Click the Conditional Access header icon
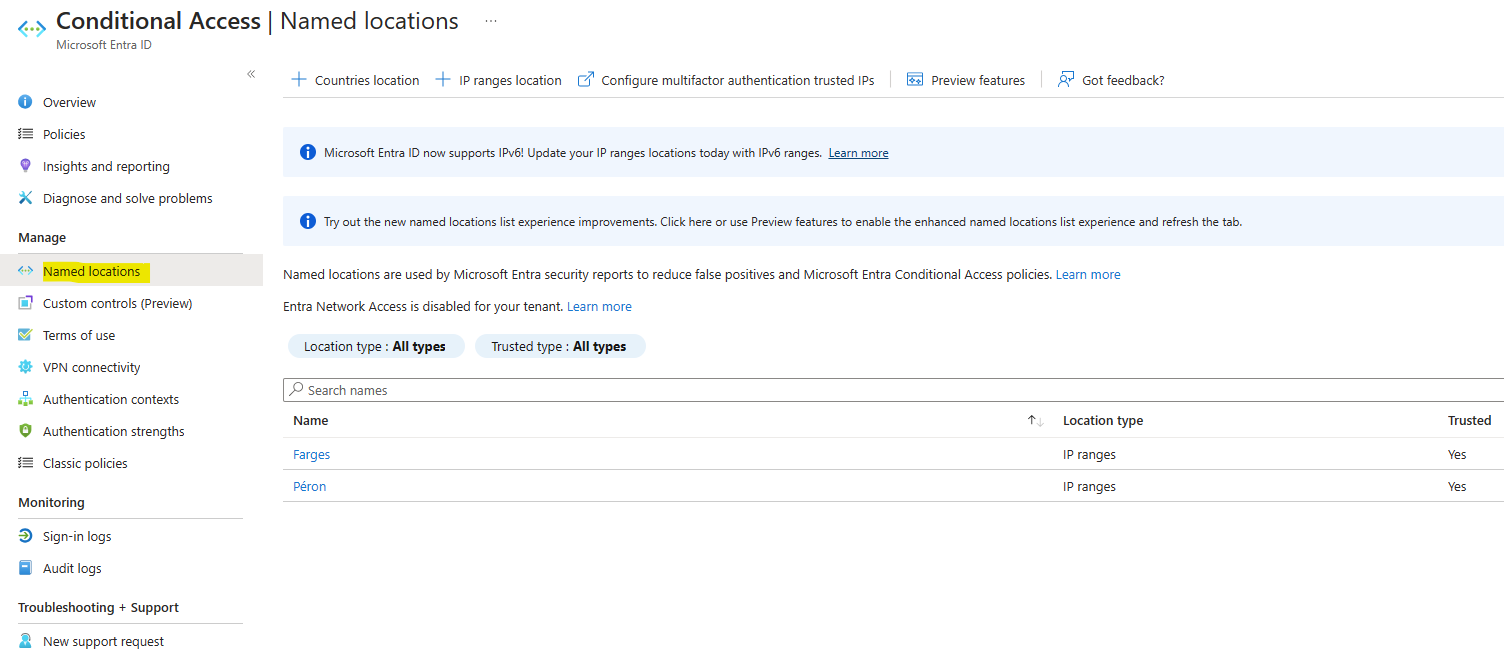This screenshot has width=1504, height=665. point(32,29)
